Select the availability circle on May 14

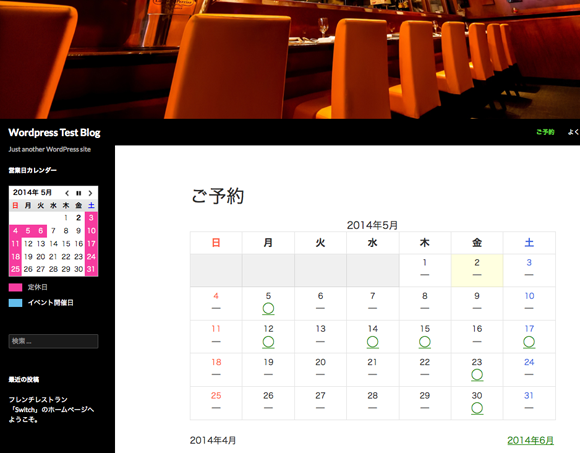tap(372, 342)
